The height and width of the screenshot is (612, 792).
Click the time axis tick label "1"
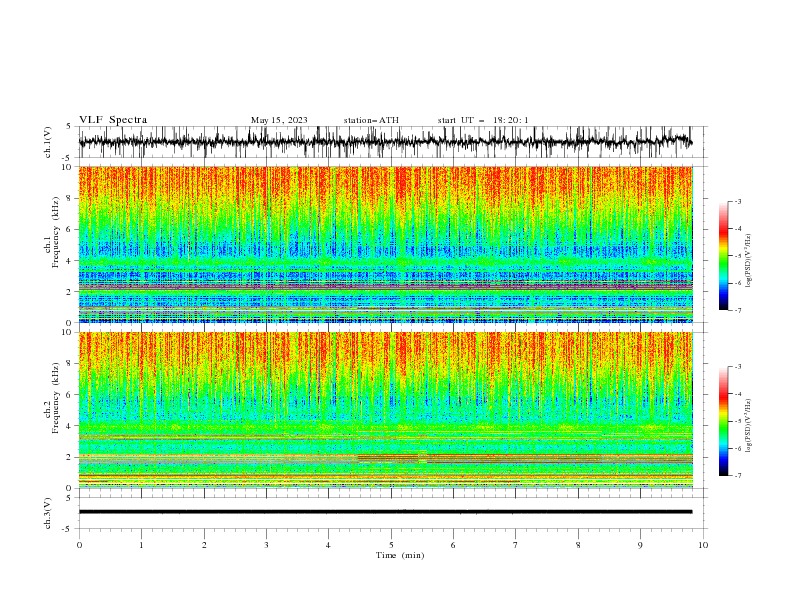coord(141,545)
